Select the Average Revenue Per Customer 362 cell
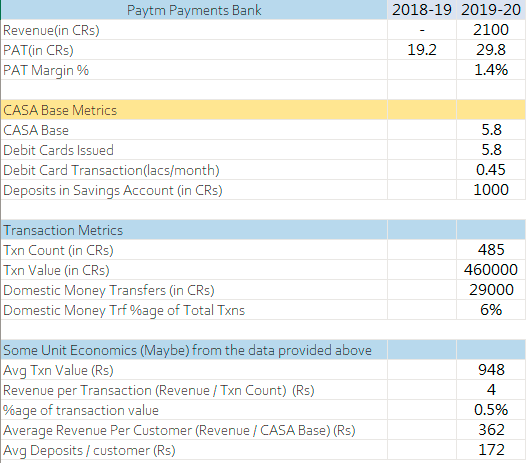Screen dimensions: 529x463 tap(491, 430)
